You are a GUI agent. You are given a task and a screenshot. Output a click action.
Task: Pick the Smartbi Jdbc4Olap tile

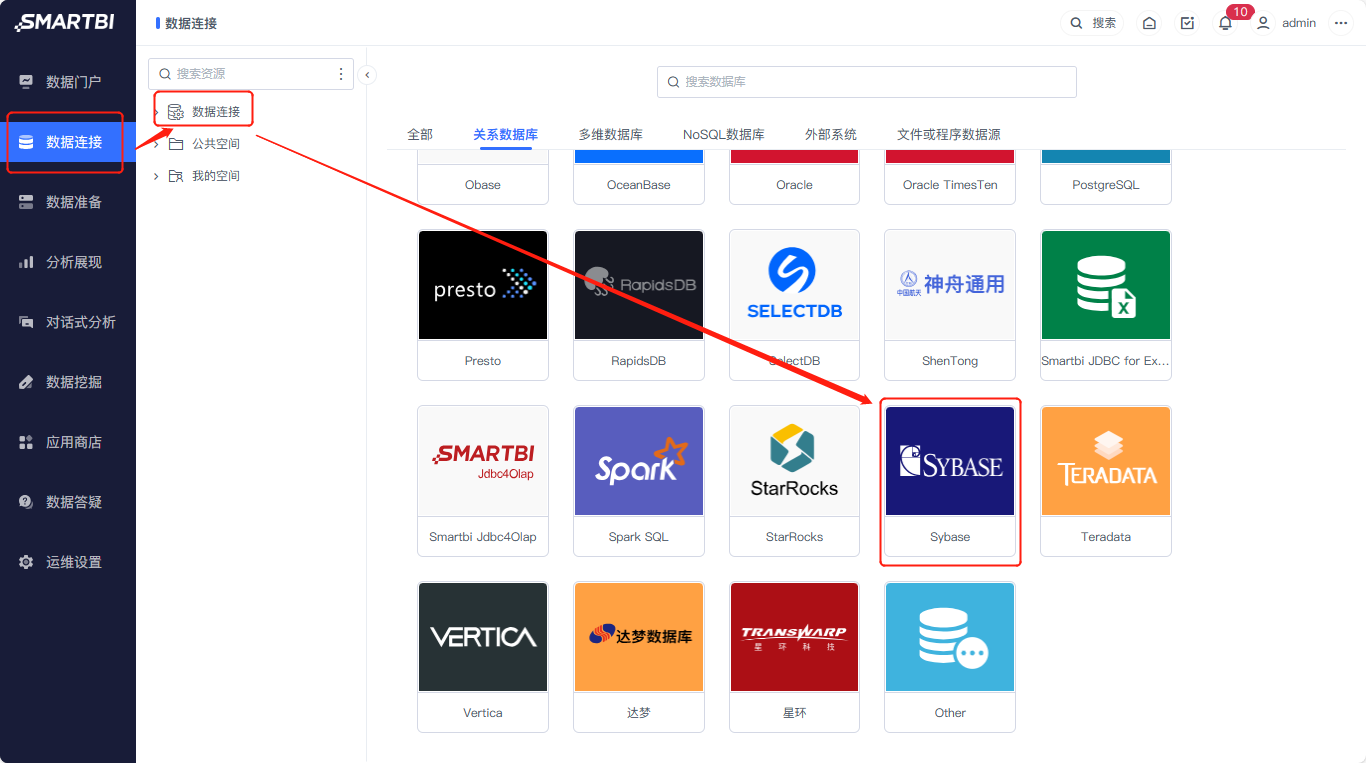click(x=483, y=481)
